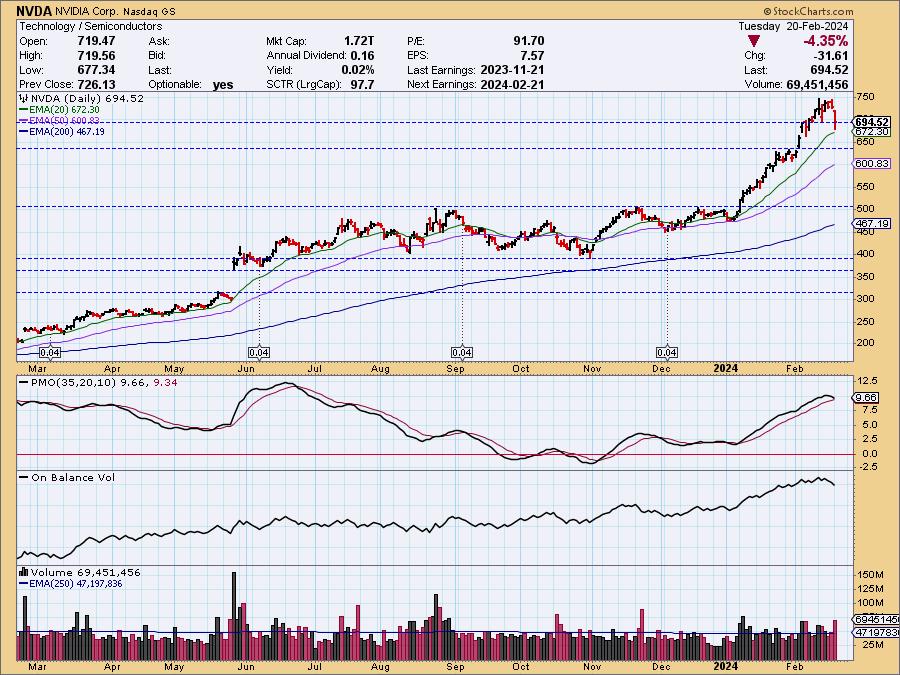Viewport: 900px width, 675px height.
Task: Click the Nasdaq GS exchange label
Action: point(149,11)
